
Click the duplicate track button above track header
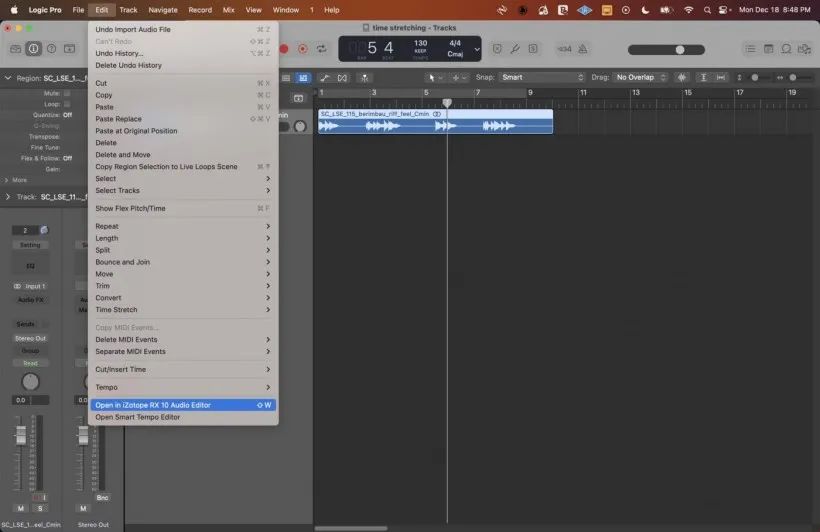[298, 98]
